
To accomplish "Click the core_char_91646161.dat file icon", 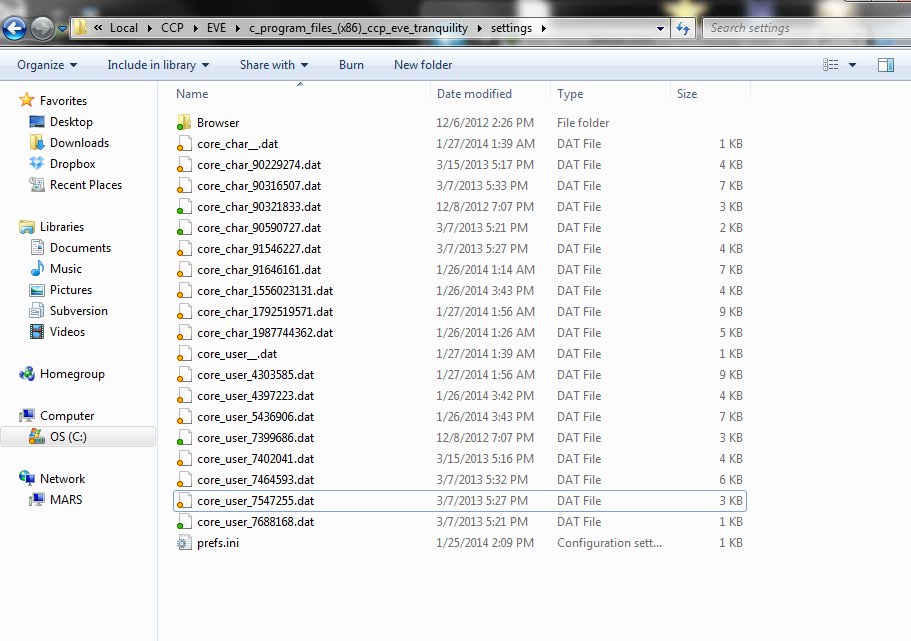I will [x=184, y=270].
